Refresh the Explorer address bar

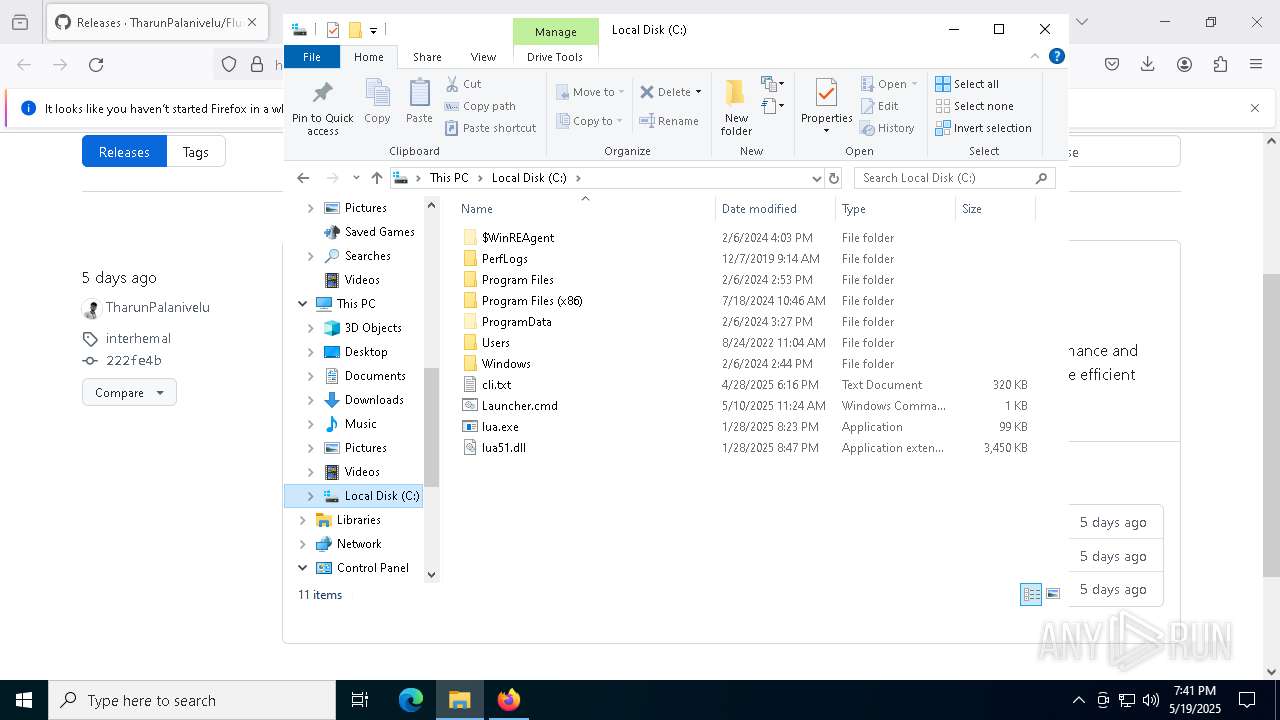834,178
